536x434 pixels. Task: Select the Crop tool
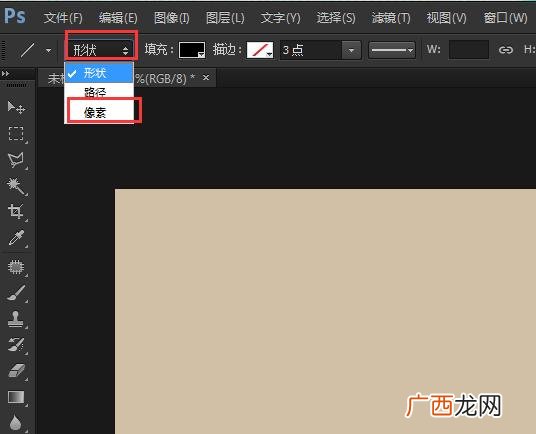tap(16, 212)
